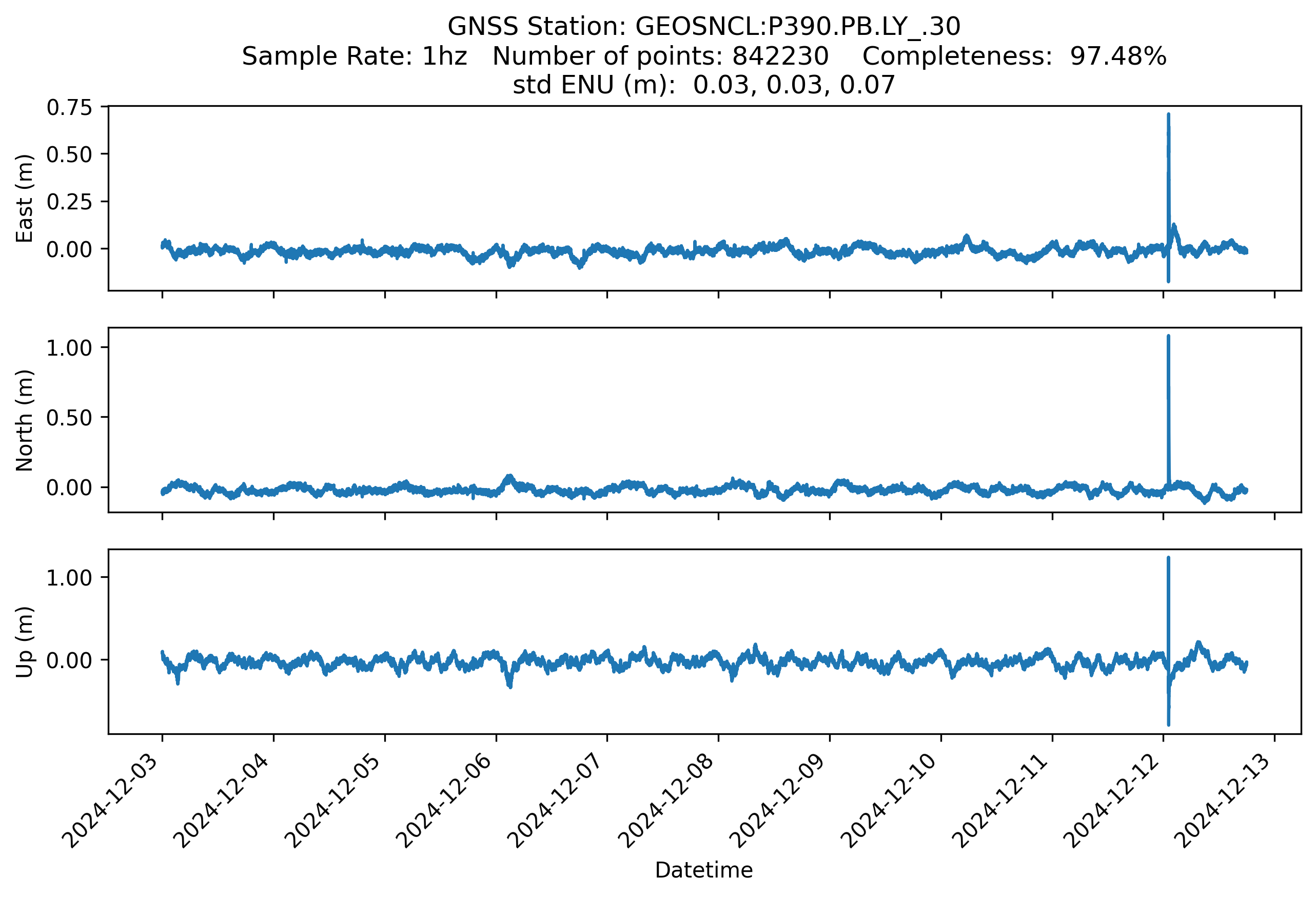This screenshot has height=897, width=1316.
Task: Click the spike peak in North plot
Action: 1168,337
